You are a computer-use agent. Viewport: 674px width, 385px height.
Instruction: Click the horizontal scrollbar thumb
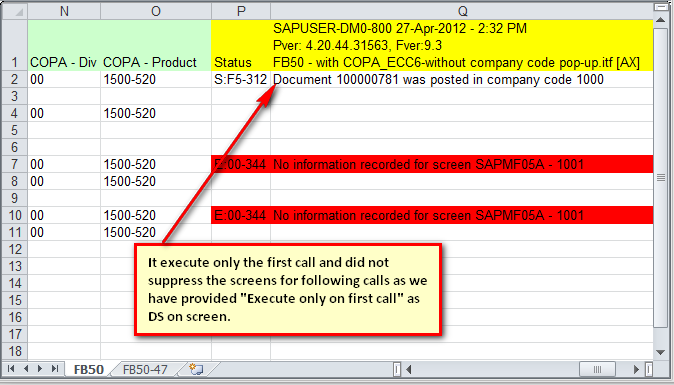(597, 369)
